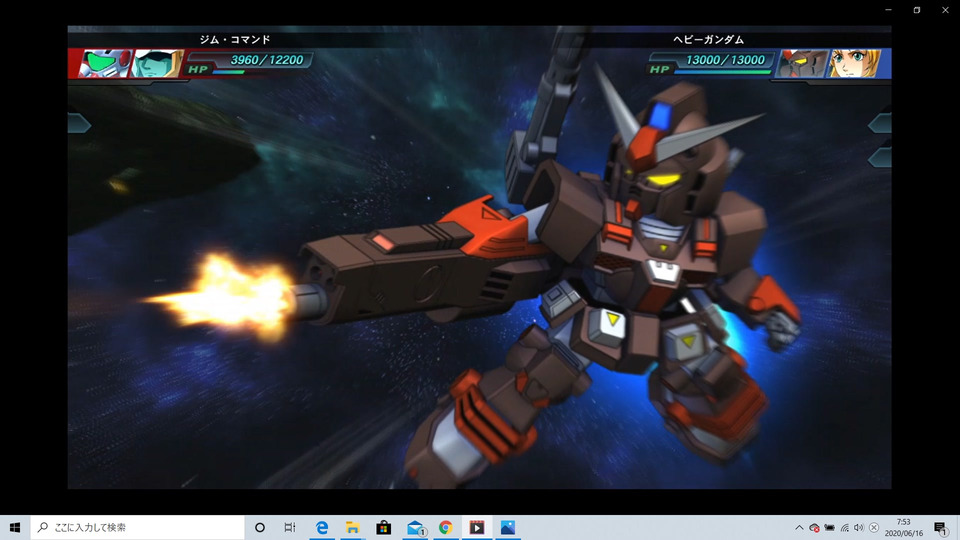960x540 pixels.
Task: Open Action Center notifications icon
Action: click(941, 528)
